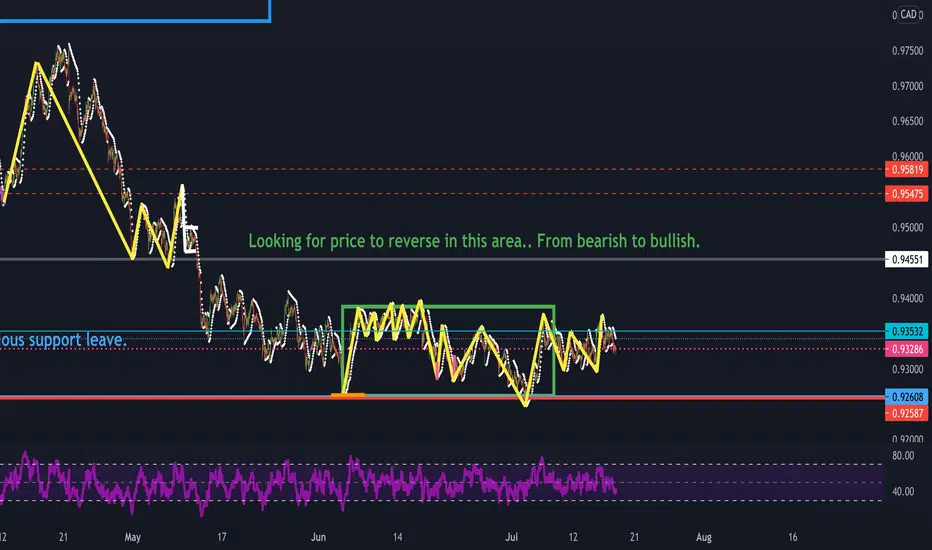Click the blue 0.92608 price label
932x550 pixels.
[x=906, y=397]
